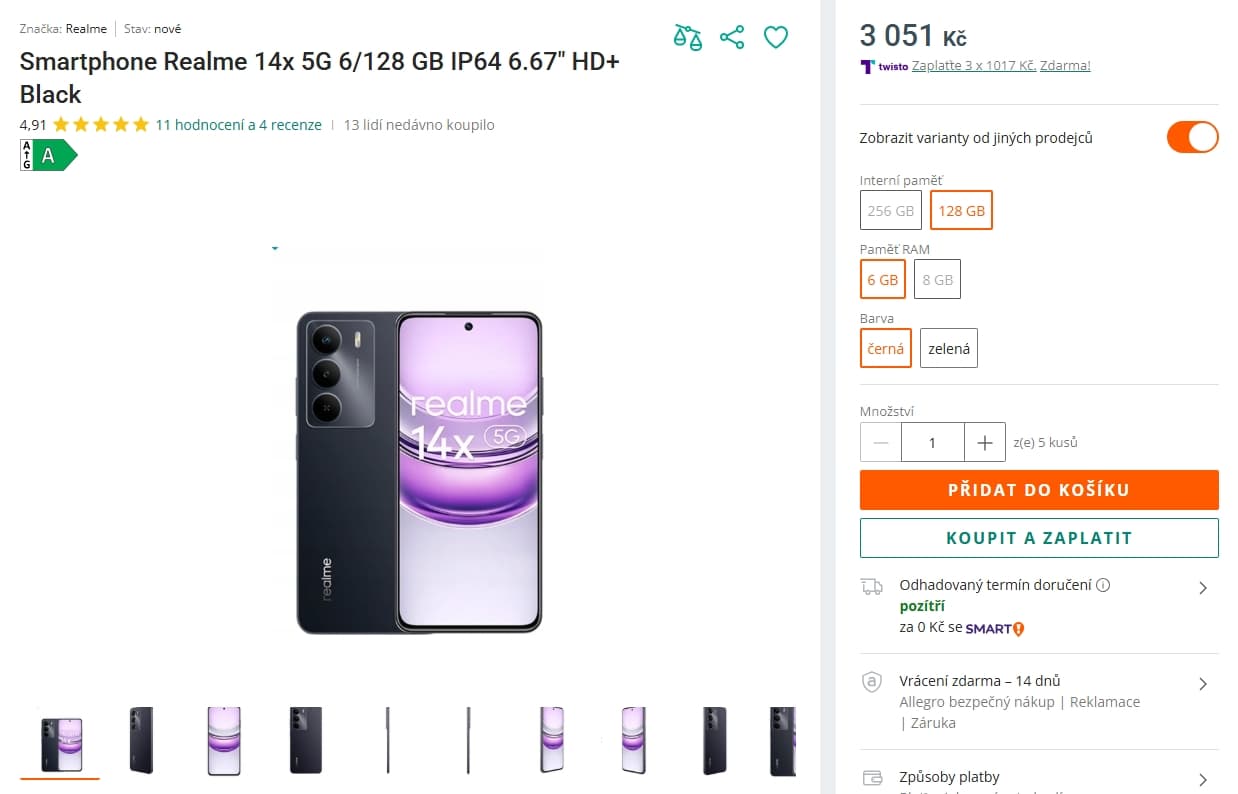Choose 8 GB RAM variant
1238x794 pixels.
[937, 279]
